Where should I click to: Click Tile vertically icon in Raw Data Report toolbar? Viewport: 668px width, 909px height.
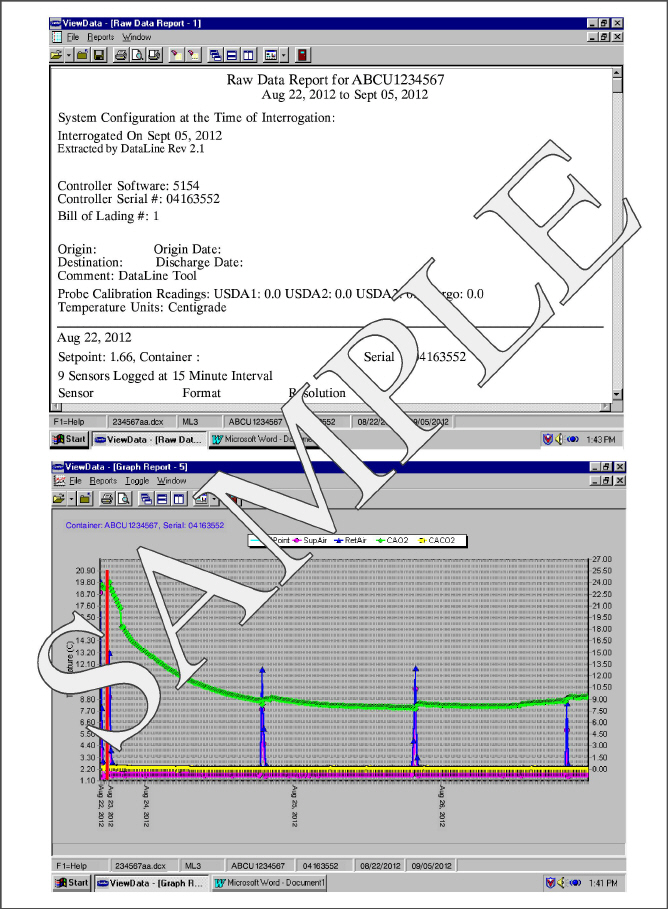tap(248, 55)
